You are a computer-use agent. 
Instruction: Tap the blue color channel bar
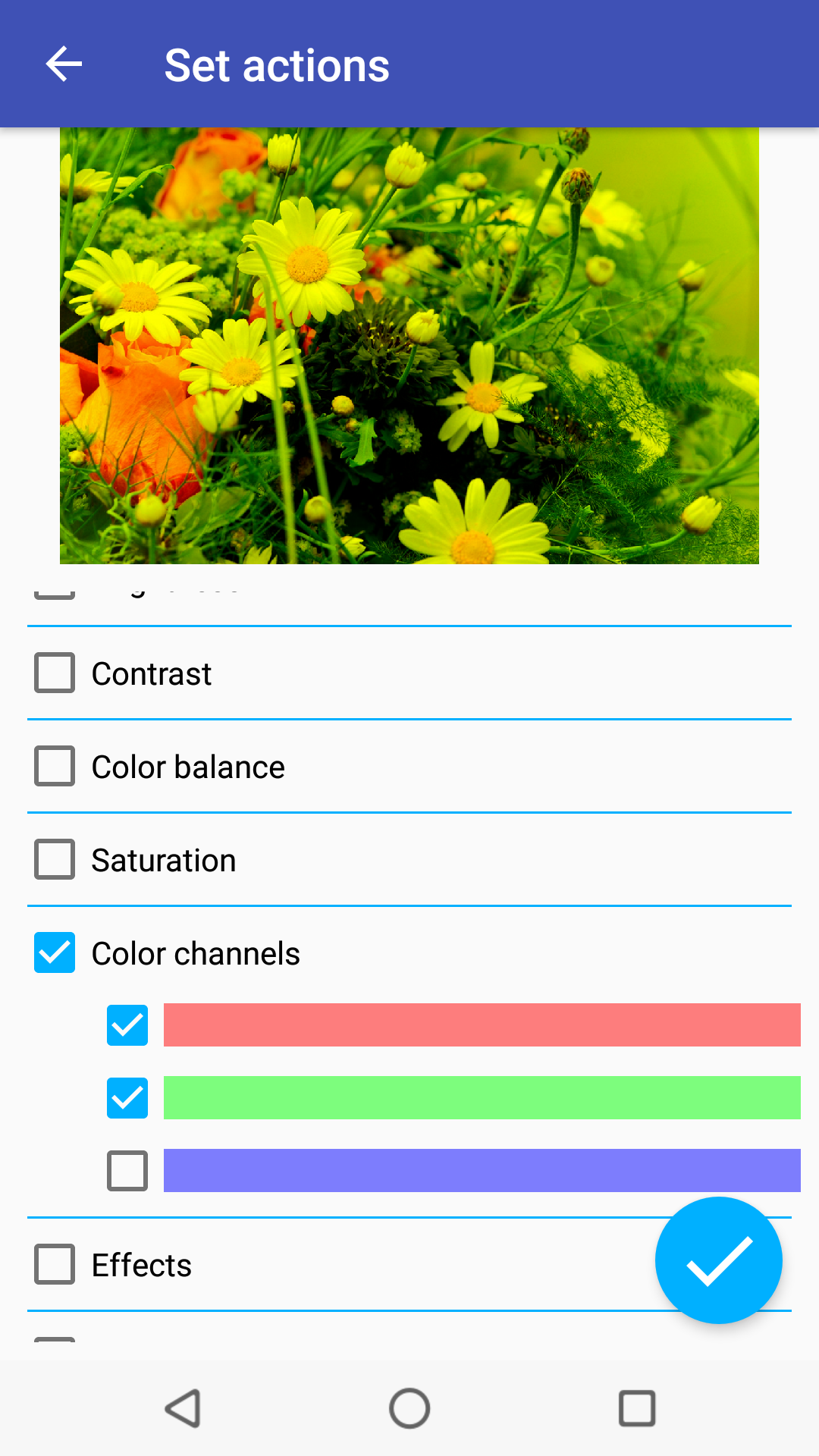point(482,1171)
